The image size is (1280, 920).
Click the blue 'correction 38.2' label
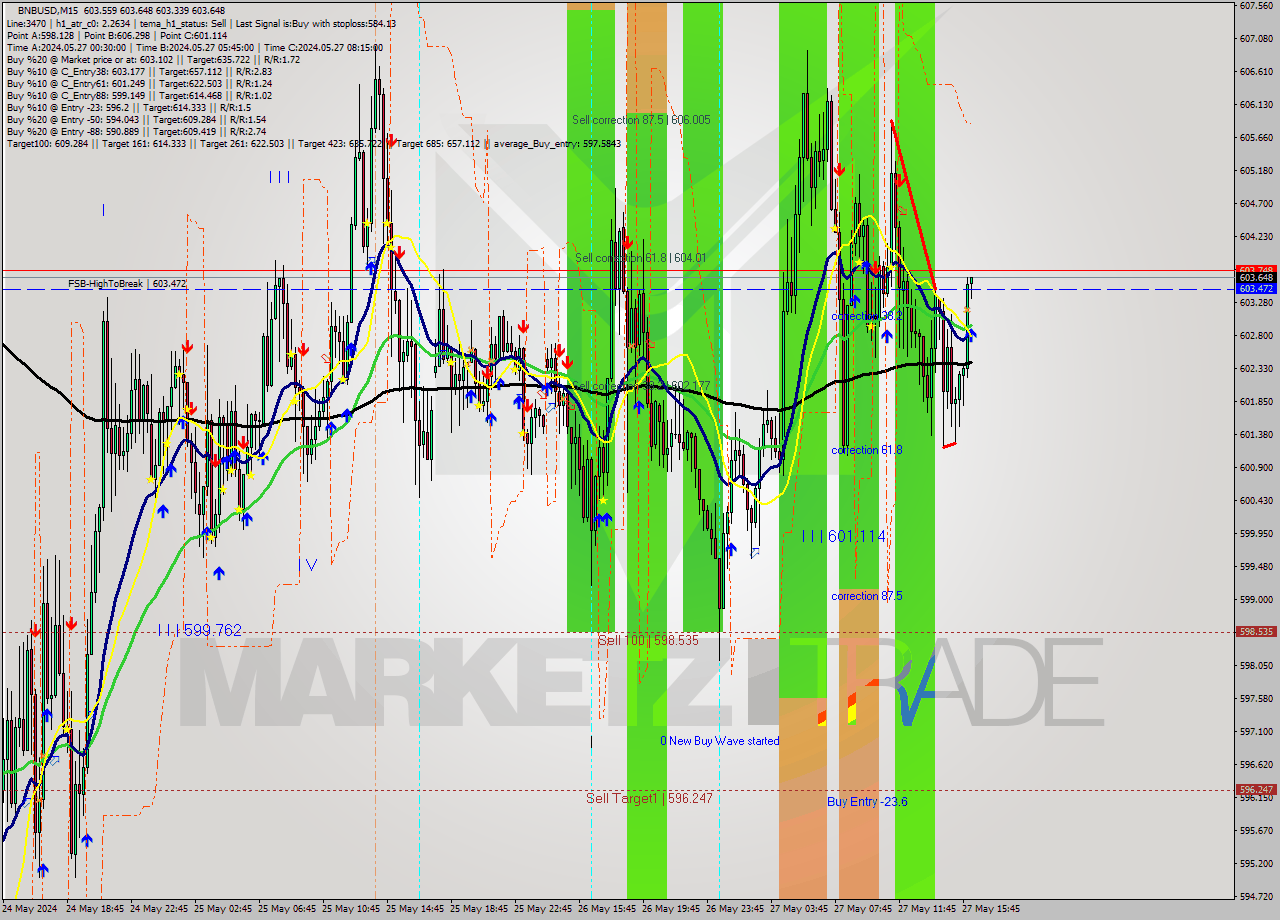[866, 315]
